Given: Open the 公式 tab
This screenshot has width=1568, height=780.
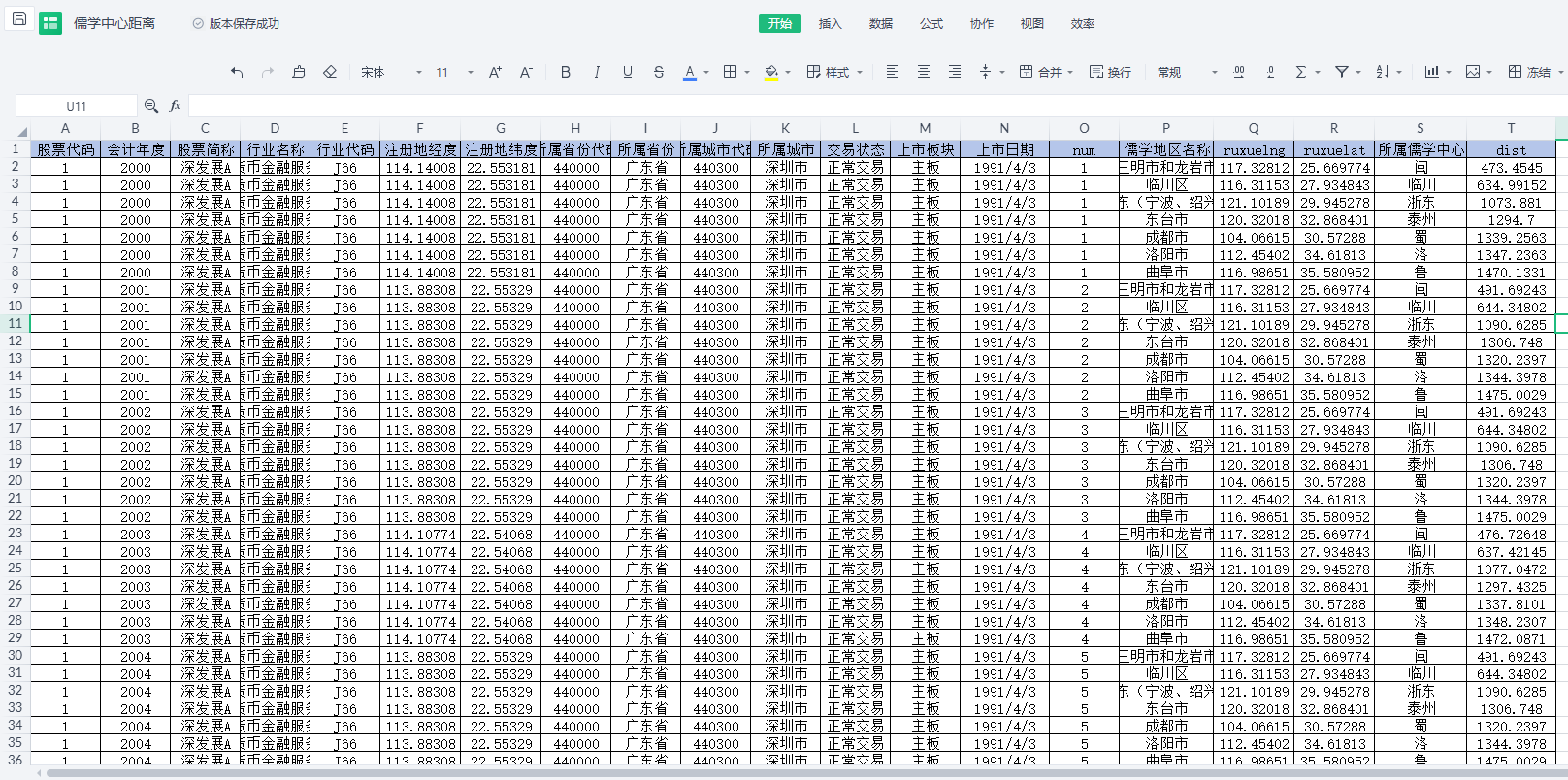Looking at the screenshot, I should point(931,23).
